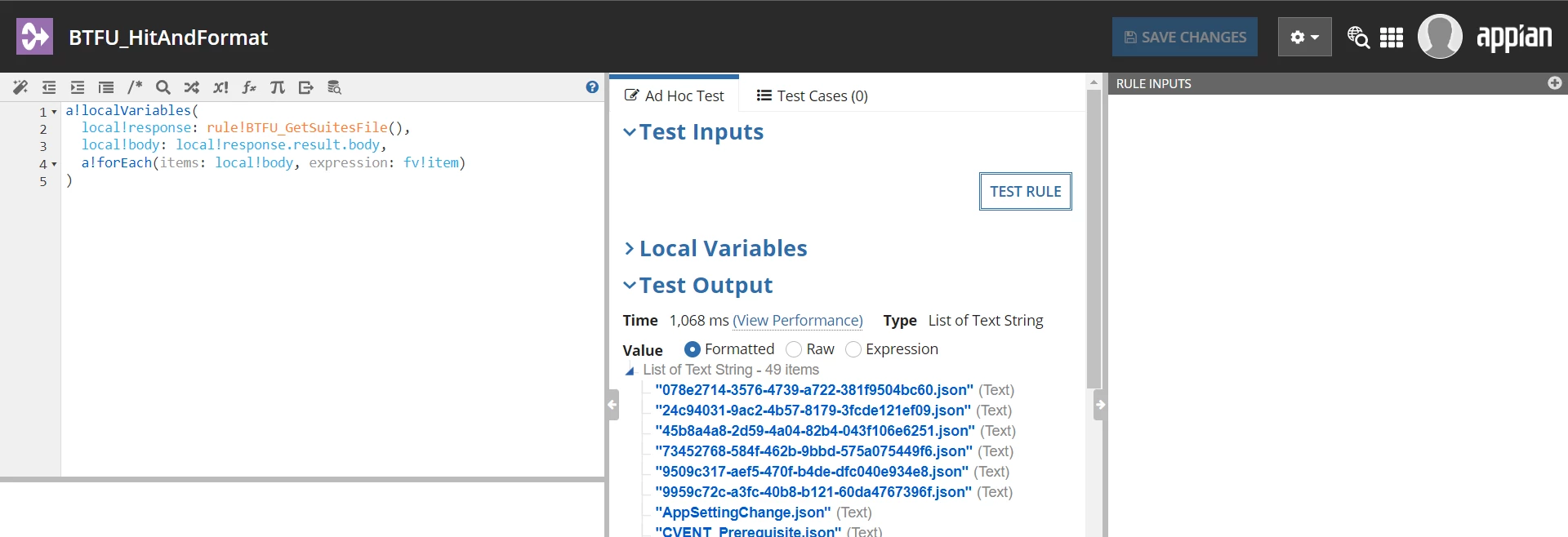Select the Raw value radio button
1568x537 pixels.
794,349
